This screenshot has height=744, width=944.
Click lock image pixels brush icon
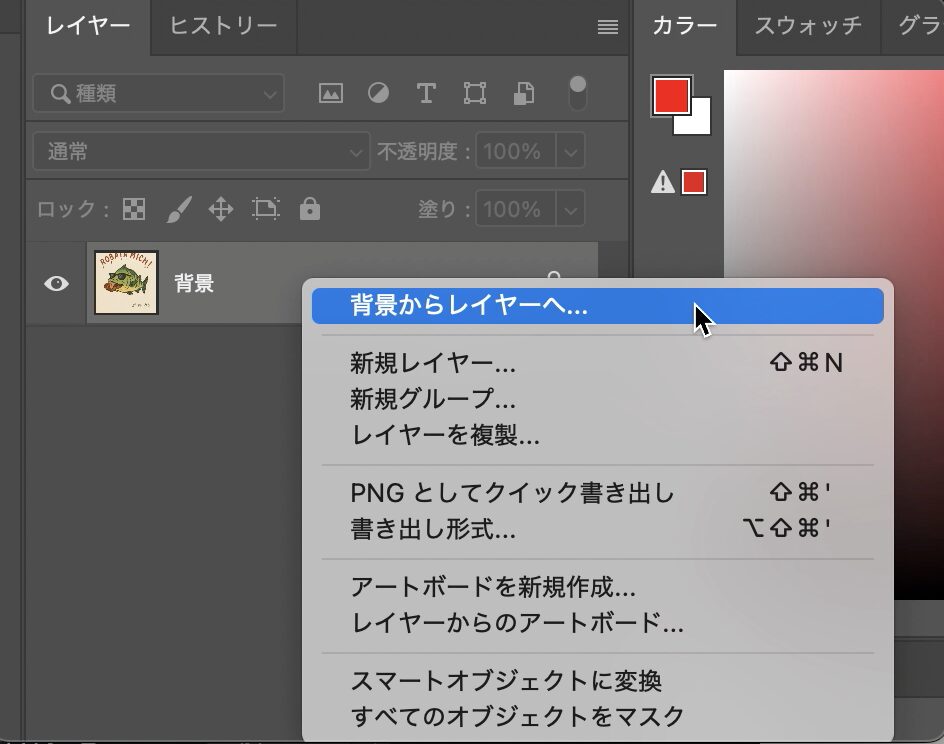(x=178, y=209)
